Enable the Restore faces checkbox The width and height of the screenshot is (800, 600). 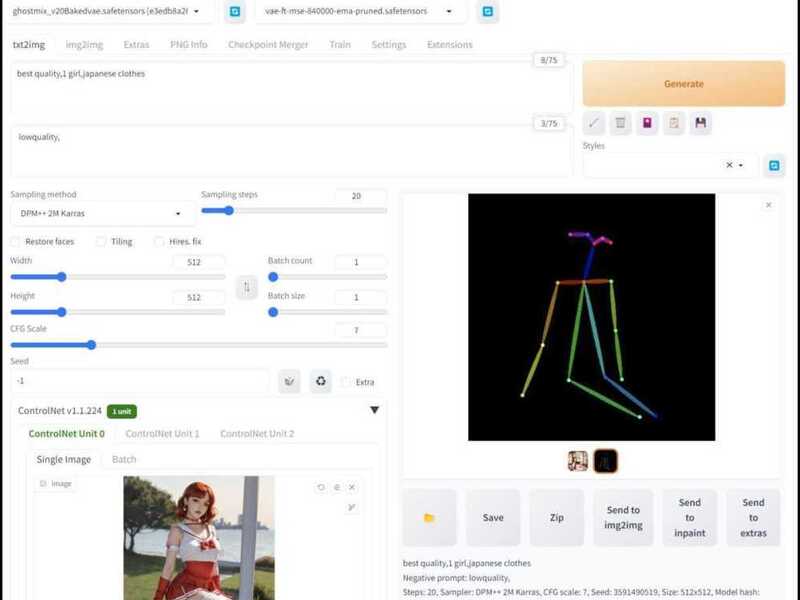click(16, 242)
